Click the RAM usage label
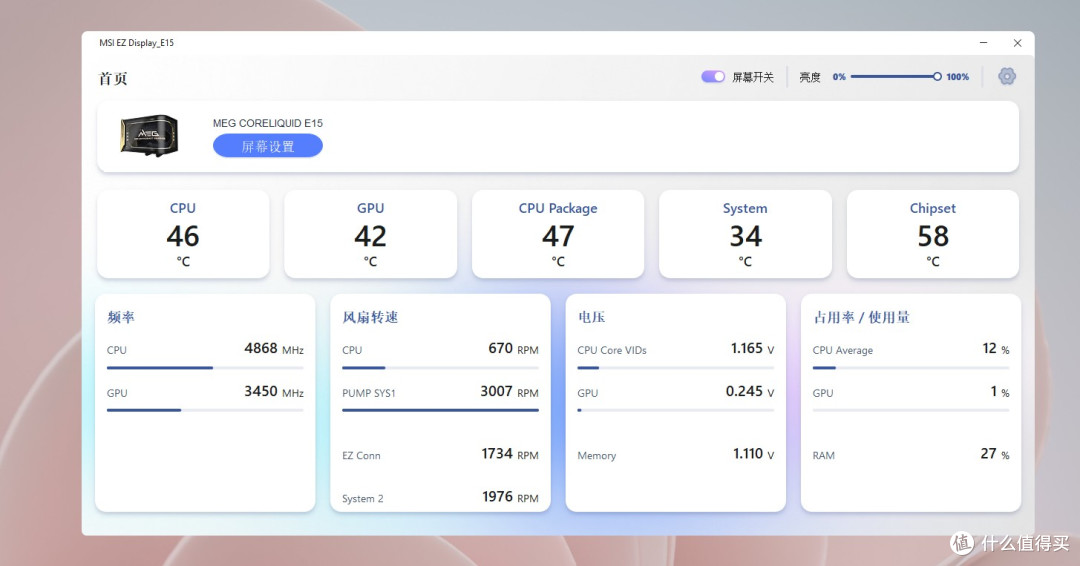This screenshot has height=566, width=1080. click(824, 456)
